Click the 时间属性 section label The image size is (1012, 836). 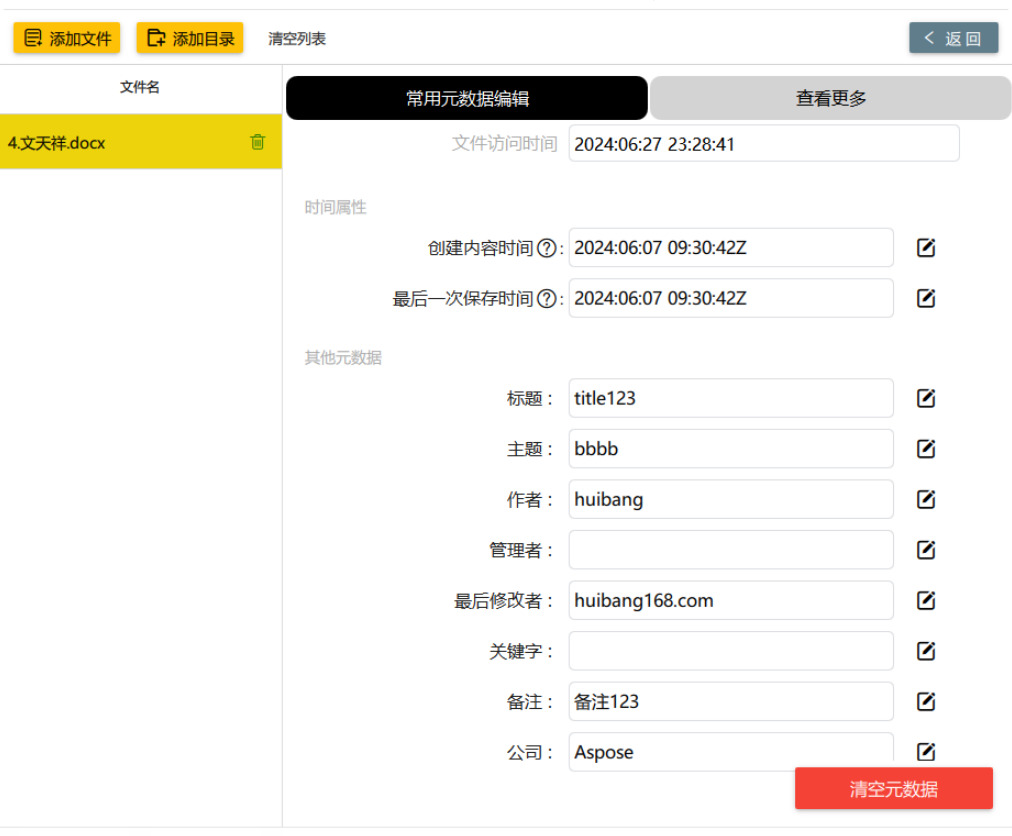(335, 207)
